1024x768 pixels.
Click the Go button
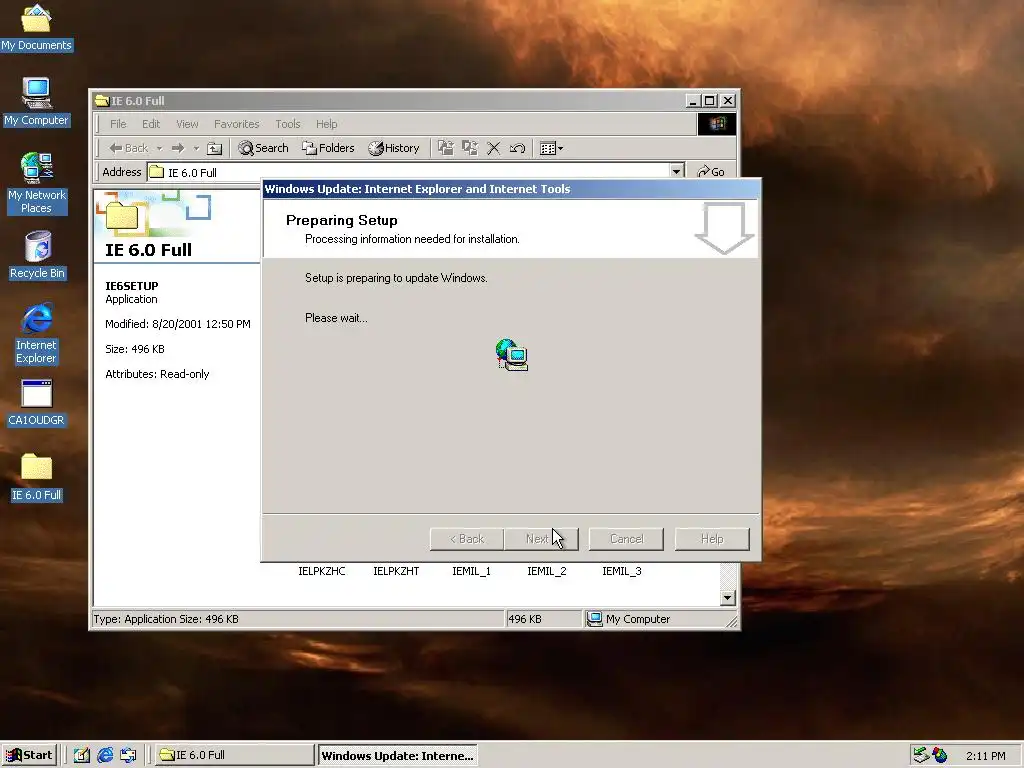(x=711, y=172)
